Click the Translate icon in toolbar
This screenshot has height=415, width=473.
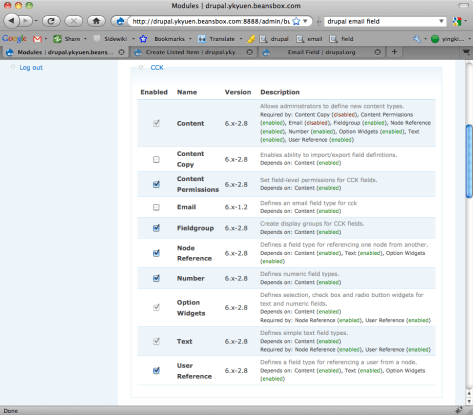click(x=202, y=39)
